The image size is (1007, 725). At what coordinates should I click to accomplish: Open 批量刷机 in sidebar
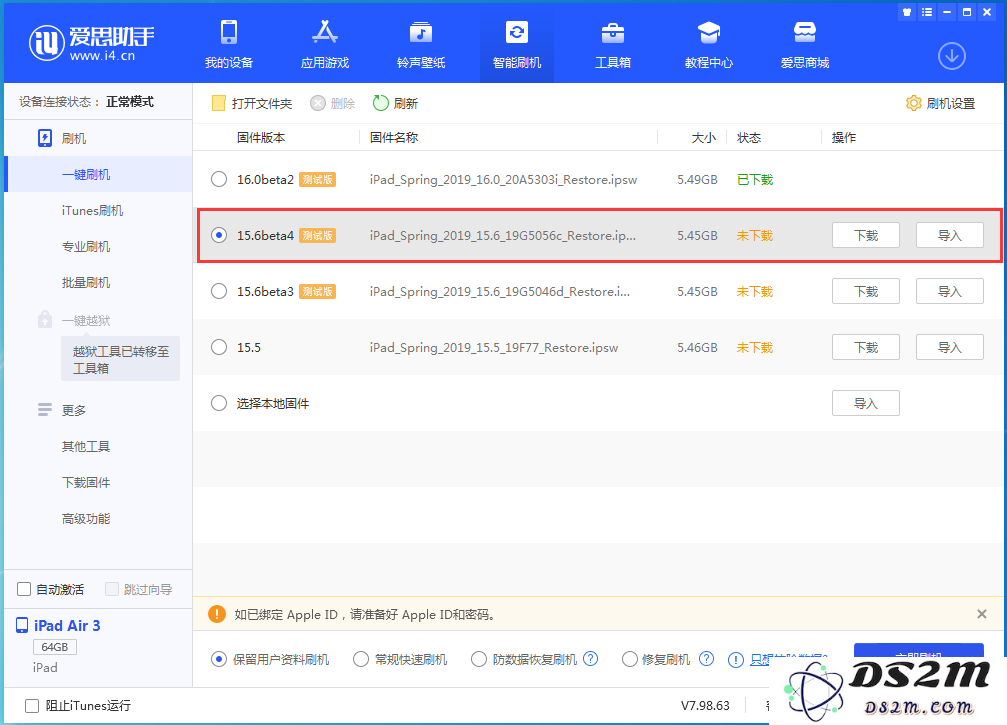coord(86,283)
